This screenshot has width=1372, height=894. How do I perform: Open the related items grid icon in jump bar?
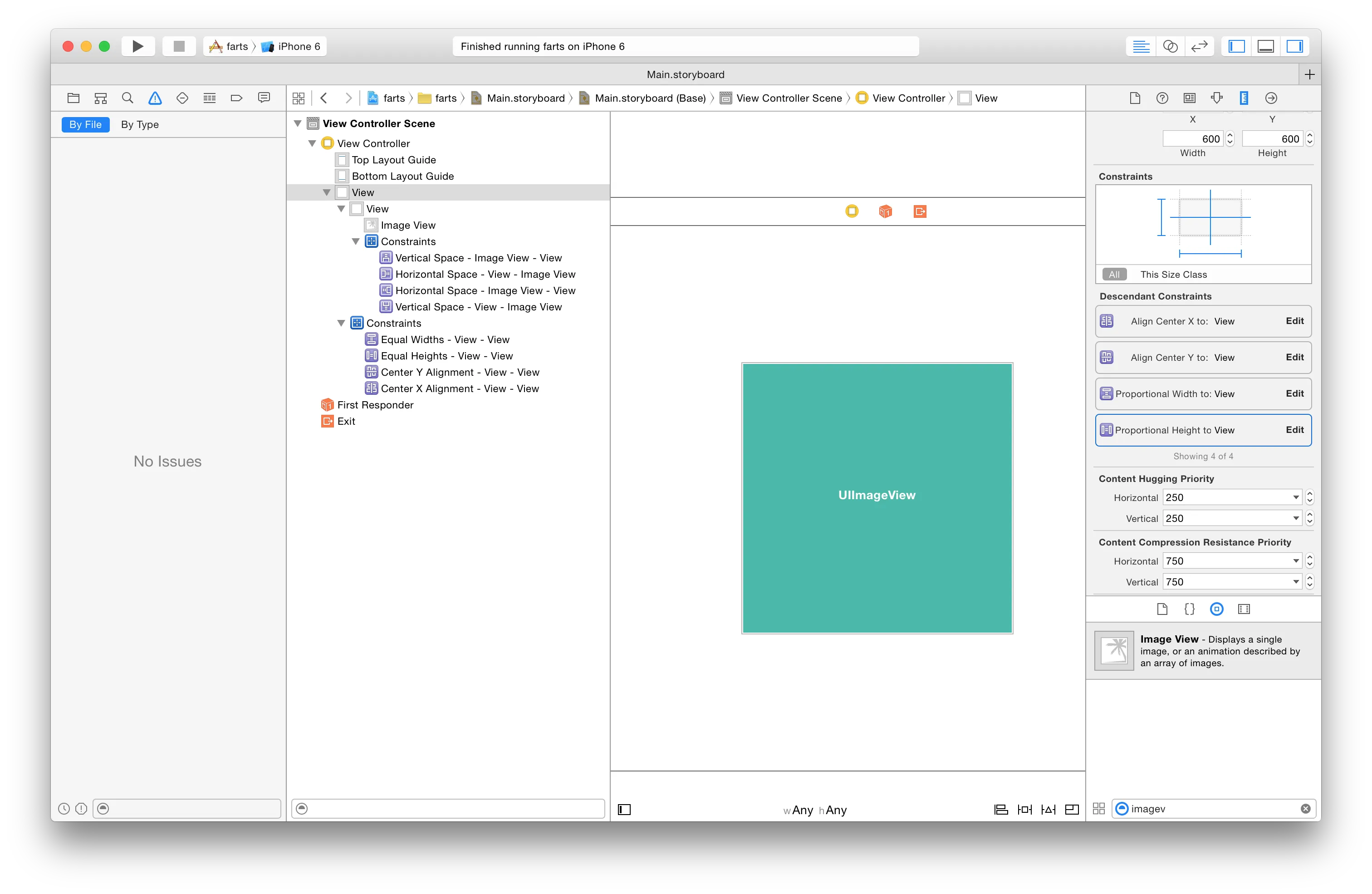click(x=299, y=98)
